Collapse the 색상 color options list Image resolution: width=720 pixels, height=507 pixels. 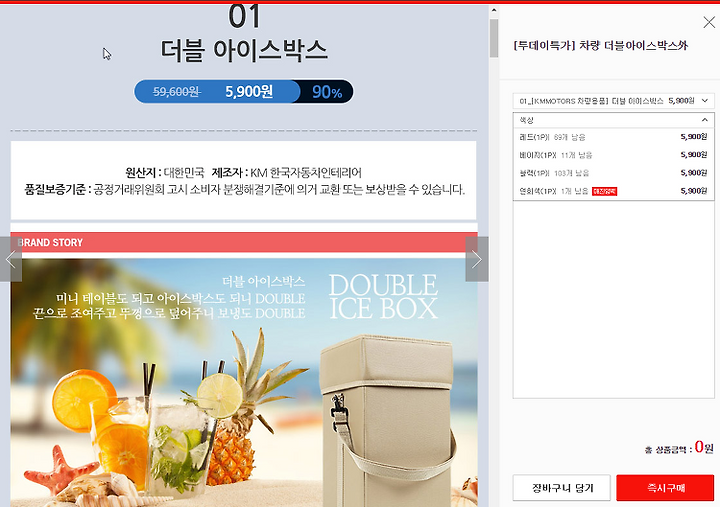click(x=613, y=120)
